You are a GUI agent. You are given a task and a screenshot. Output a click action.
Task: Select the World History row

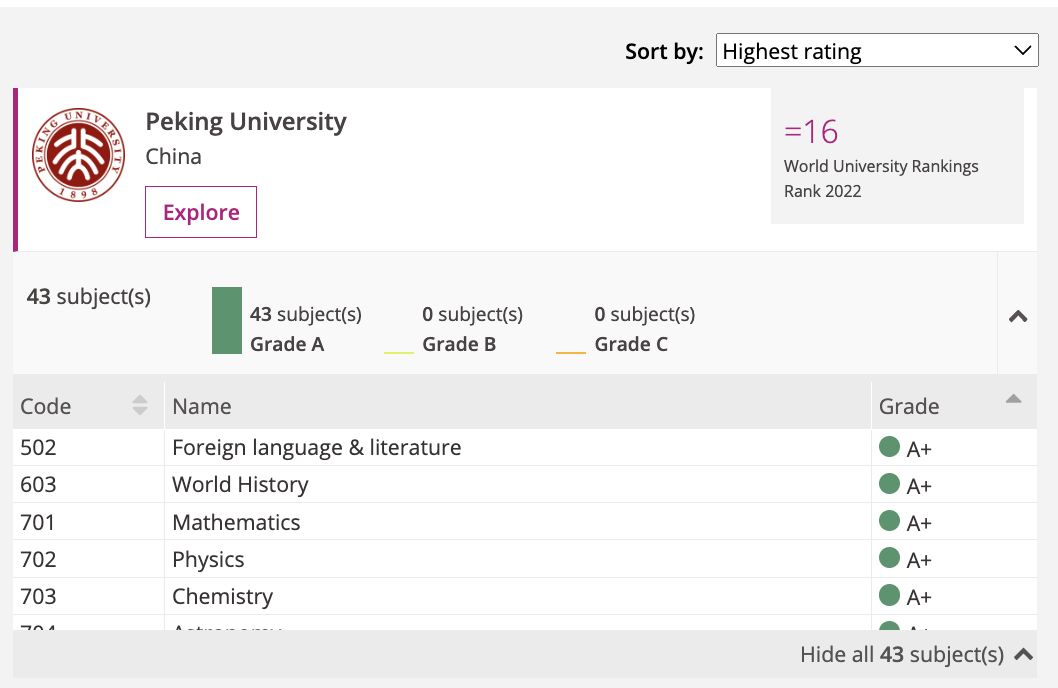pyautogui.click(x=524, y=484)
